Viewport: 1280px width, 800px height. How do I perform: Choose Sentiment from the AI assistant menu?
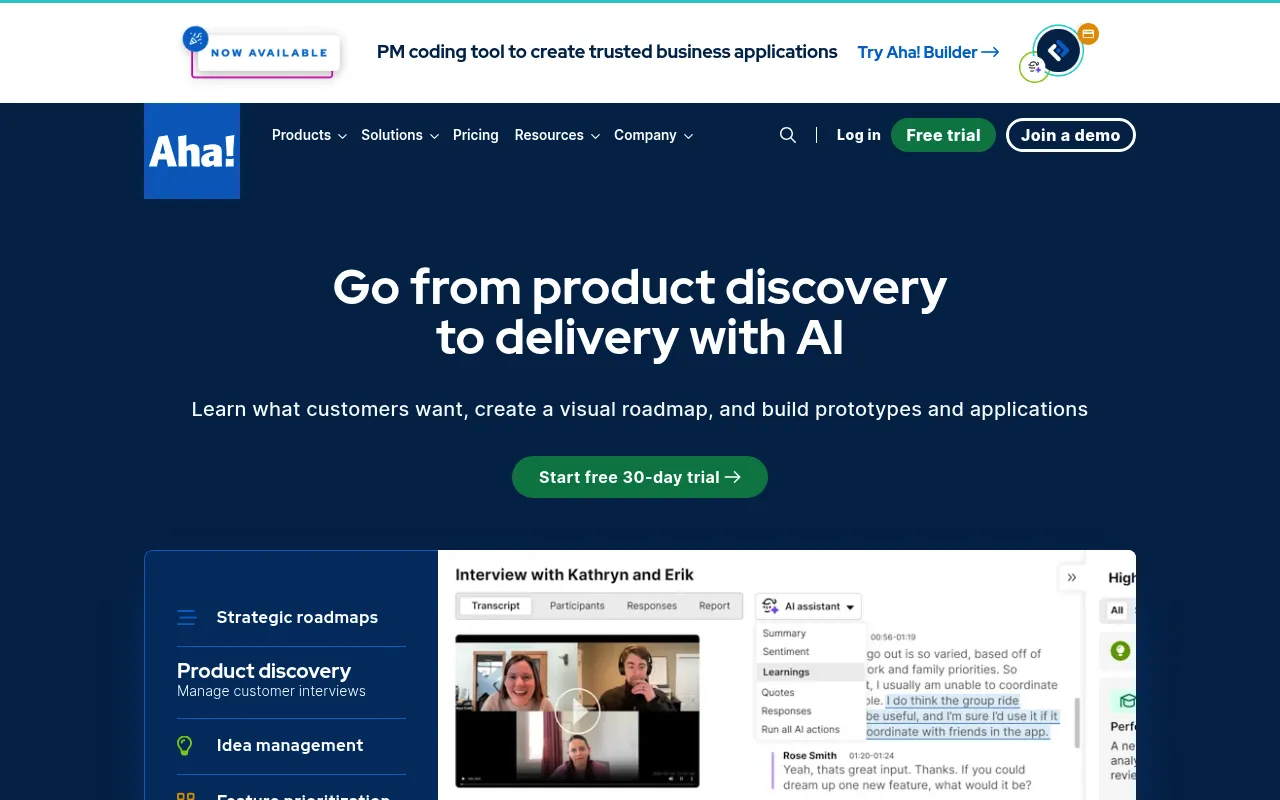(x=786, y=651)
